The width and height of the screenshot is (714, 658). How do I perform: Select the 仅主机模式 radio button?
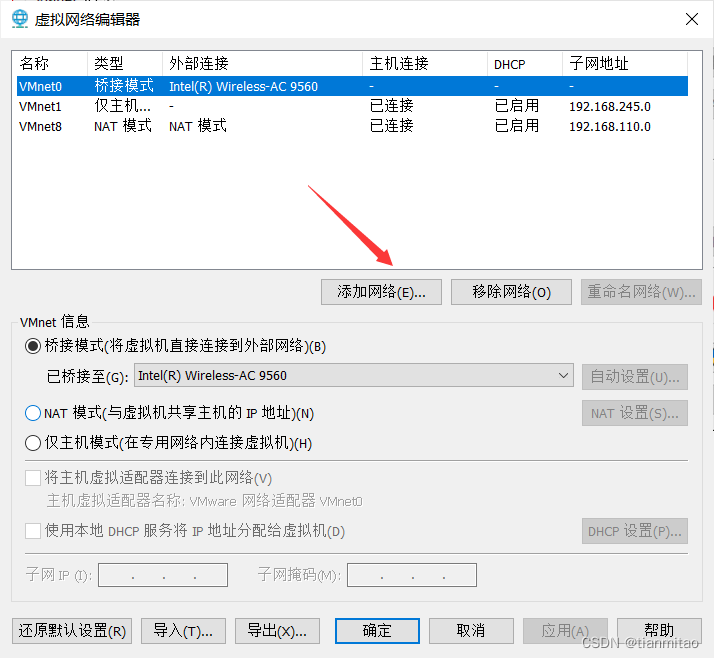click(33, 443)
